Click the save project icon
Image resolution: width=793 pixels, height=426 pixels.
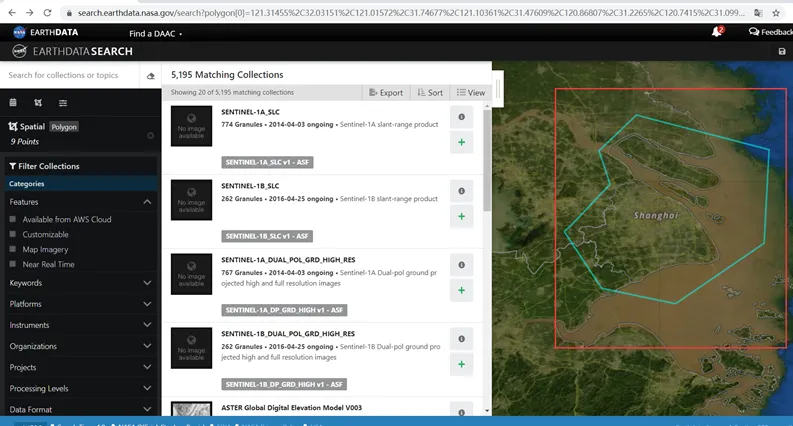(x=782, y=51)
